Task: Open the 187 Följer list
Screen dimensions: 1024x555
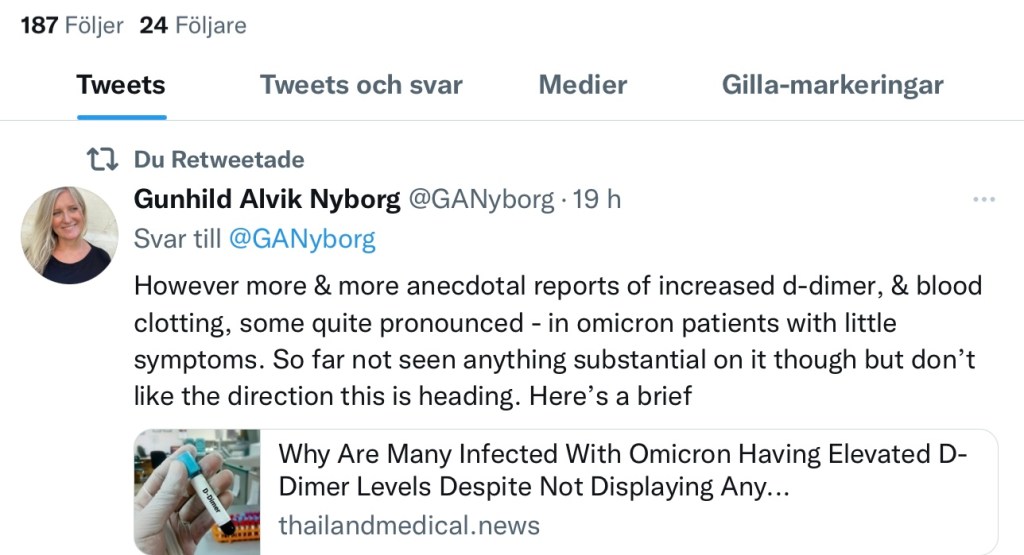Action: click(x=72, y=25)
